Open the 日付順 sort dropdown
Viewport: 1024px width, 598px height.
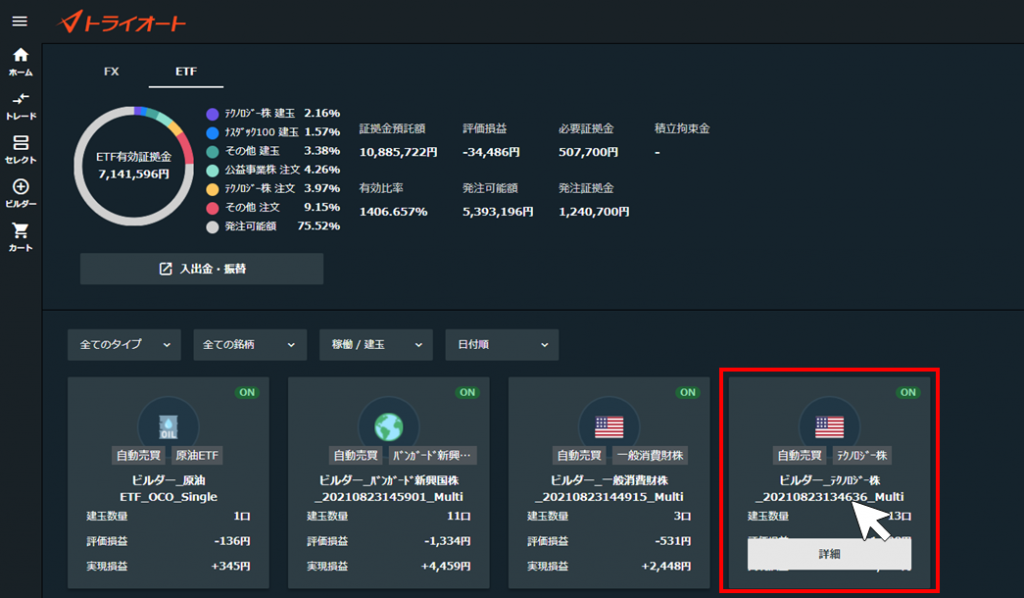pyautogui.click(x=502, y=345)
